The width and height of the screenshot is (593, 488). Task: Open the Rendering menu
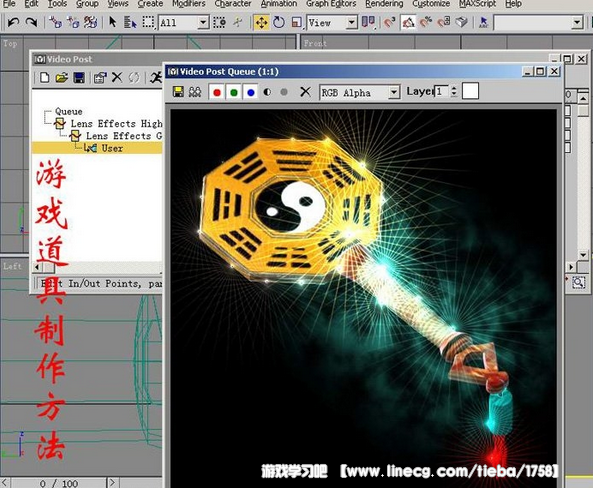(384, 4)
